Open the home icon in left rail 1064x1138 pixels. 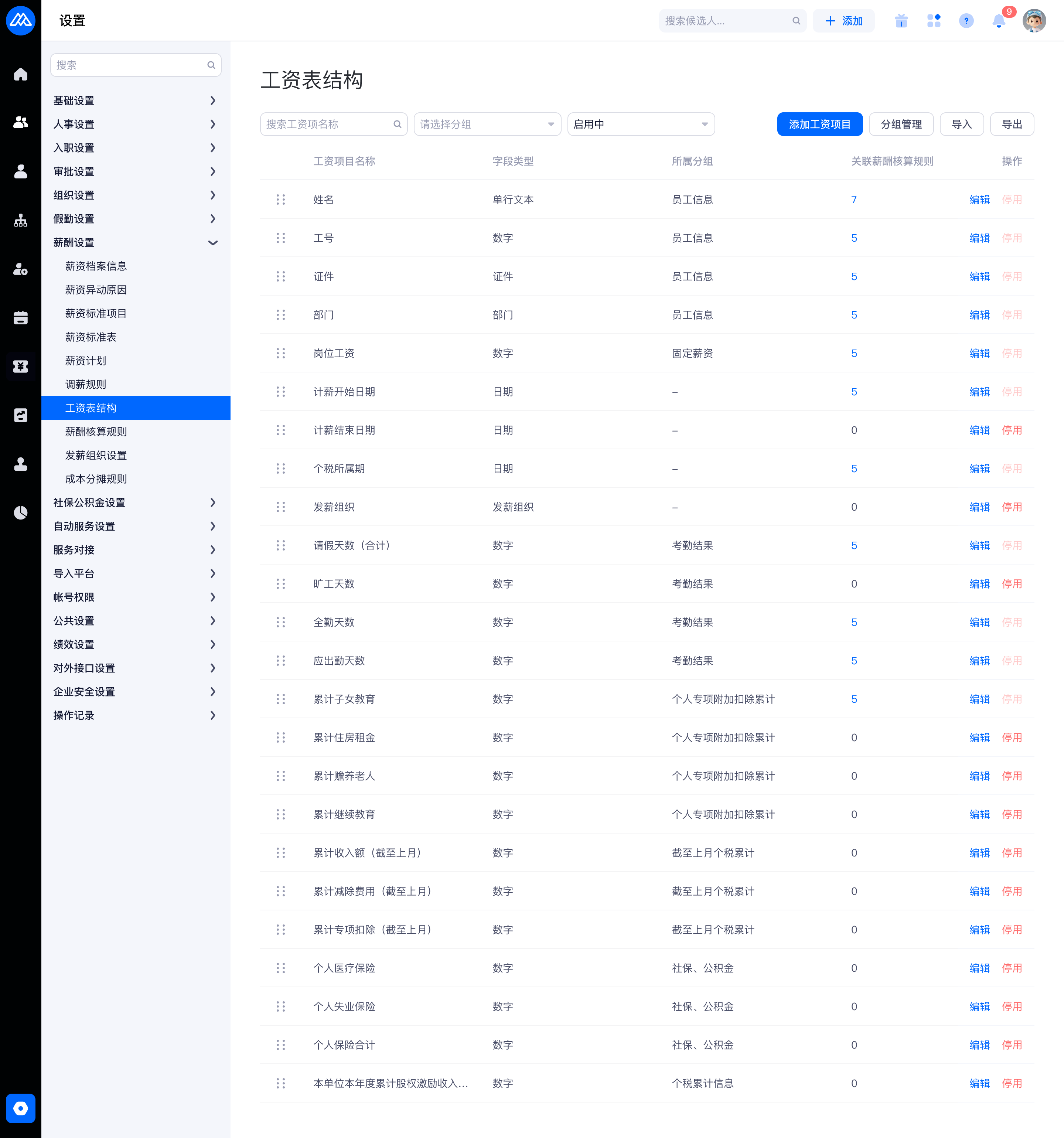pyautogui.click(x=21, y=74)
